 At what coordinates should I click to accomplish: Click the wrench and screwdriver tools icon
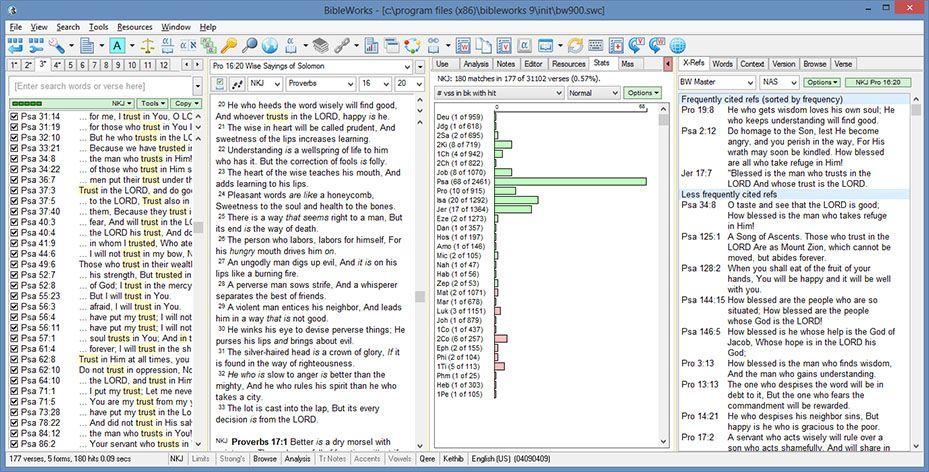tap(56, 45)
